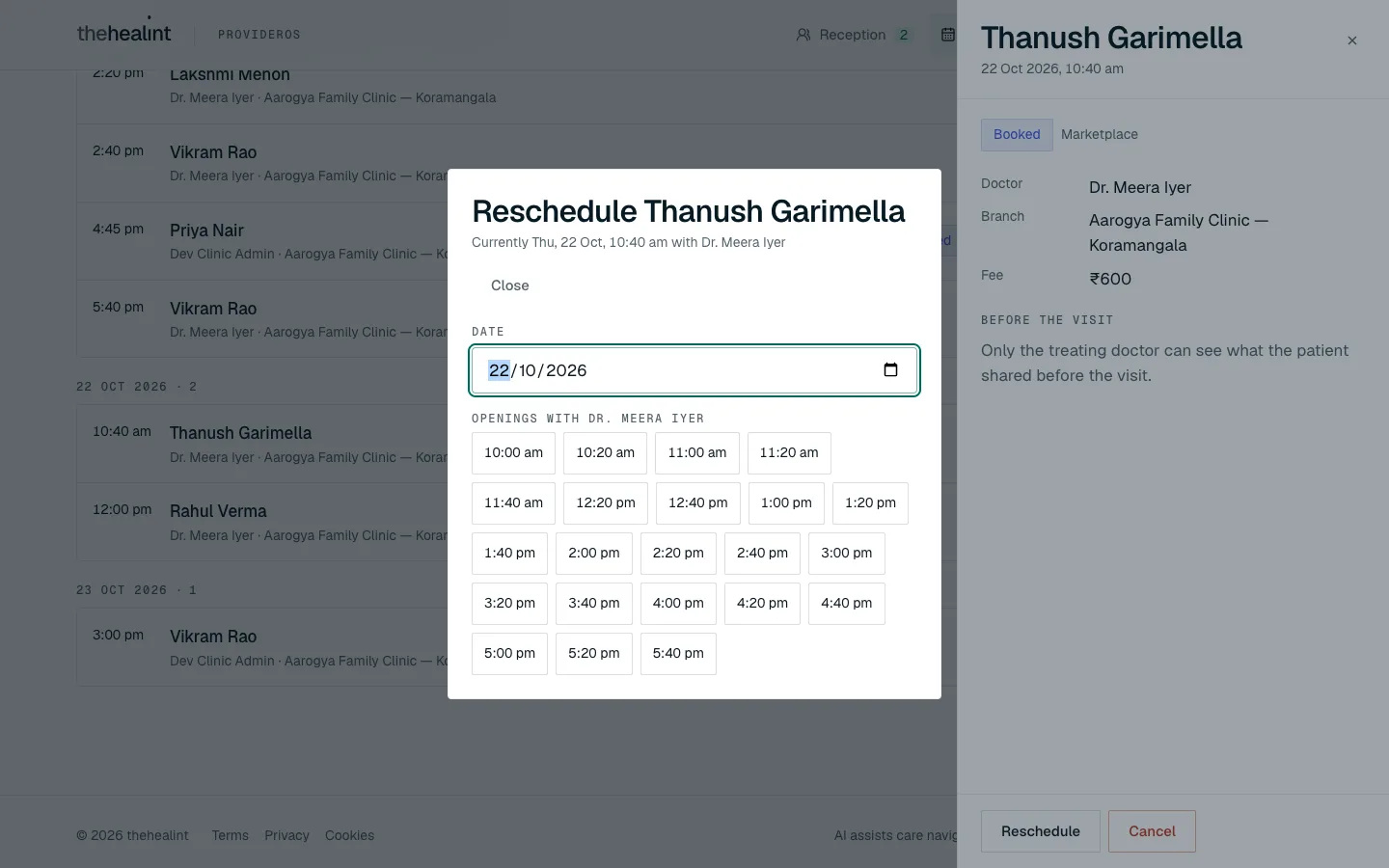
Task: Click the Reception person icon in the header
Action: point(803,35)
